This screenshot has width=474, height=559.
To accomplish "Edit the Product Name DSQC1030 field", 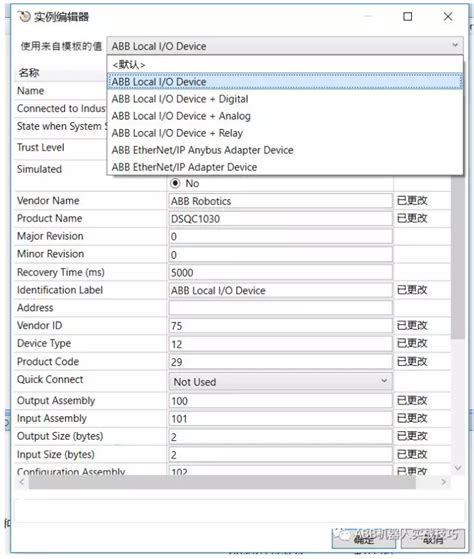I will tap(280, 219).
